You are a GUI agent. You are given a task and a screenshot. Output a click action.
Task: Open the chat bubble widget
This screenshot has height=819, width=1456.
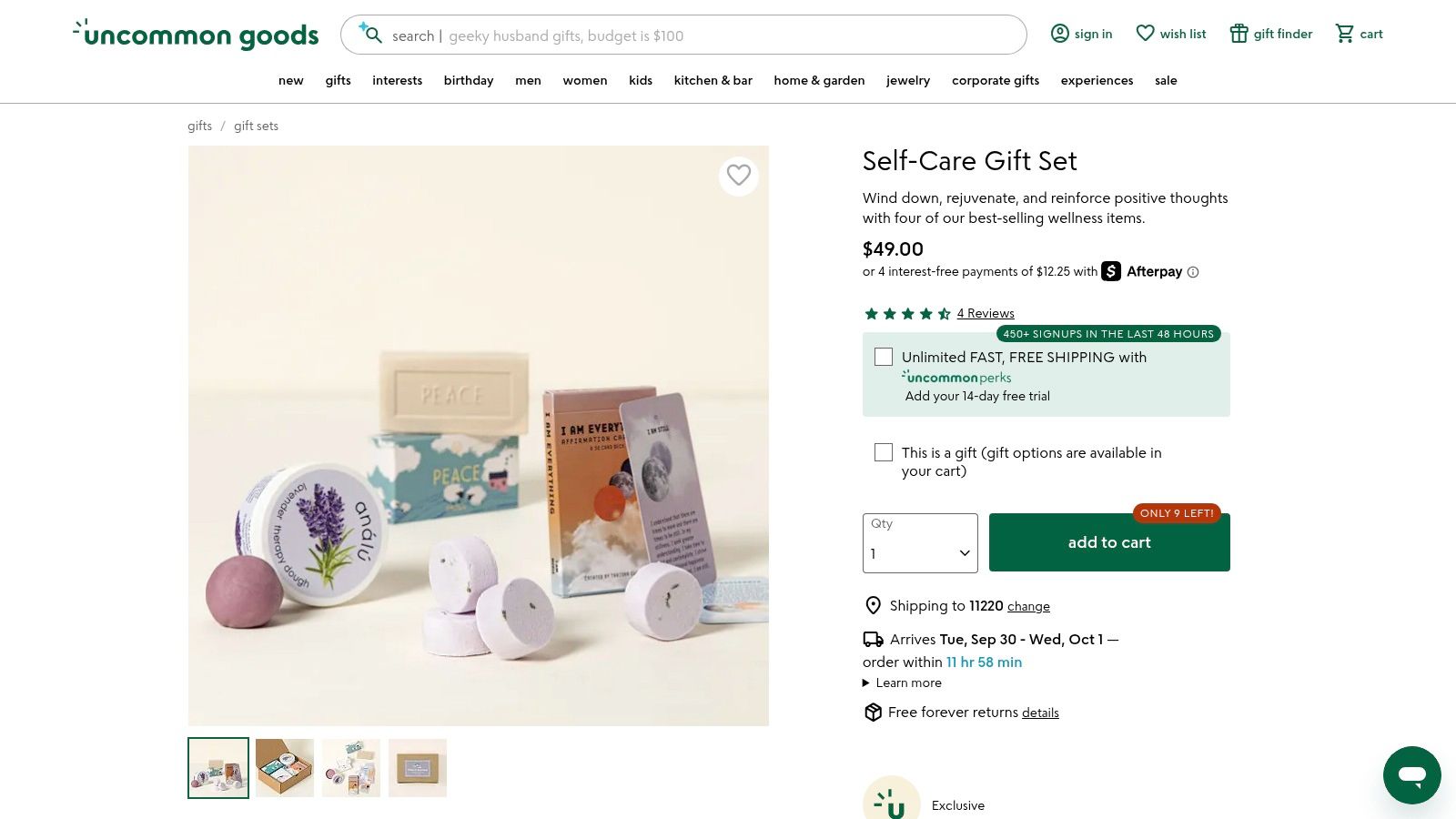coord(1411,775)
